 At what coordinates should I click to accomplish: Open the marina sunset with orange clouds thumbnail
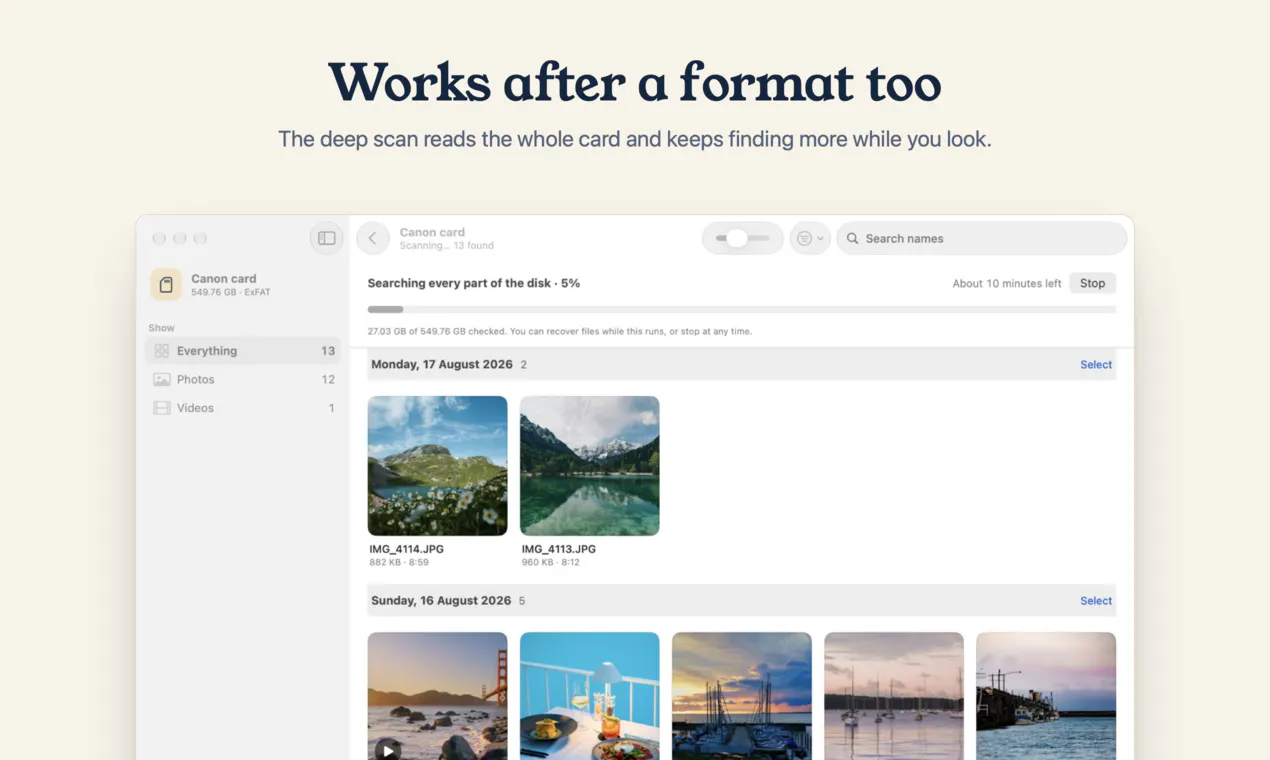[742, 696]
